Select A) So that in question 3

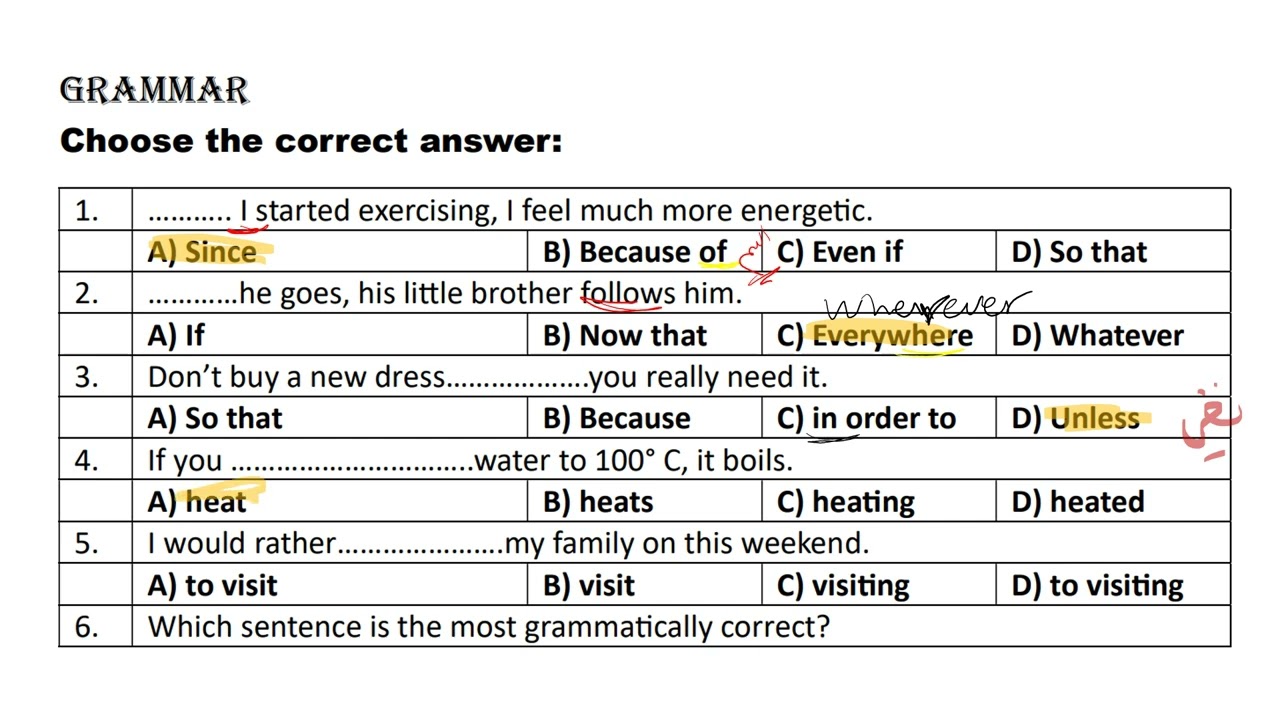(x=215, y=418)
